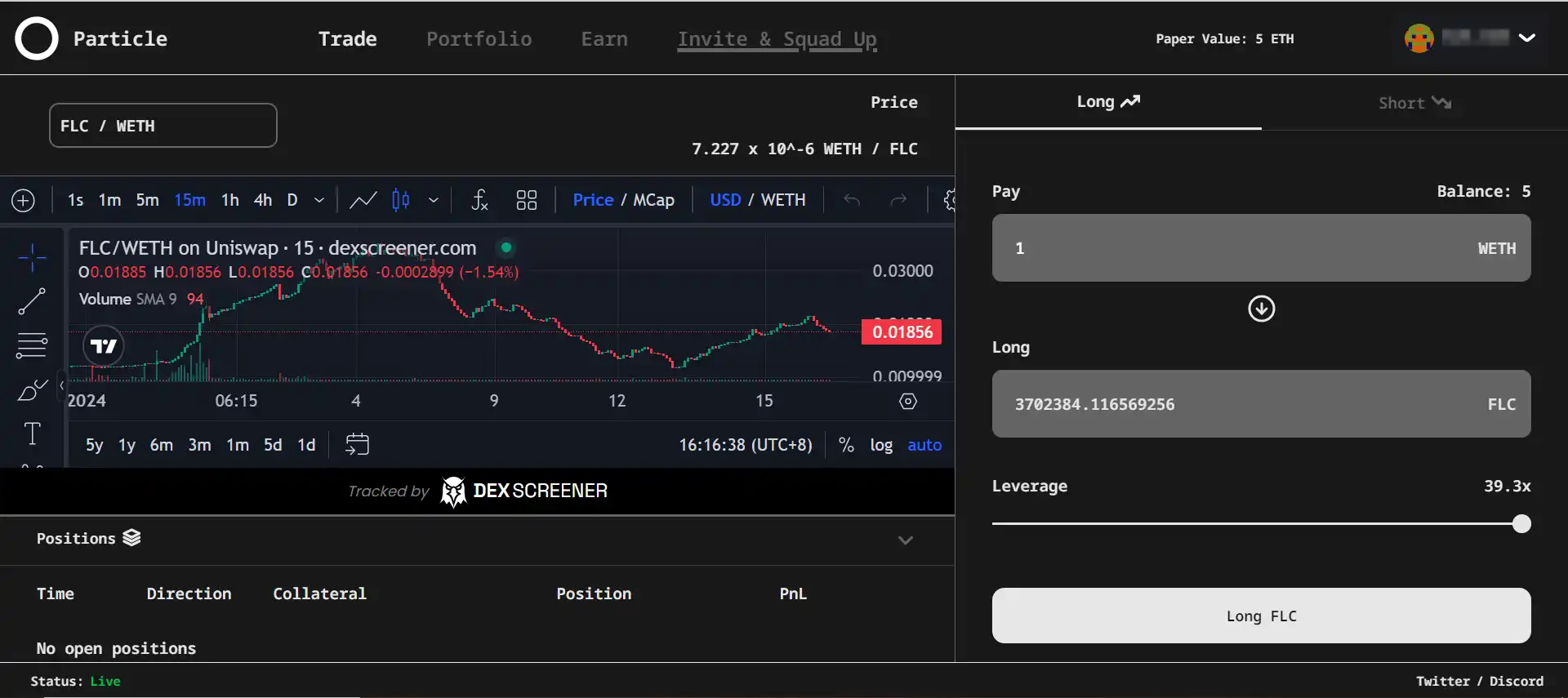
Task: Set chart range to 5d
Action: tap(273, 445)
